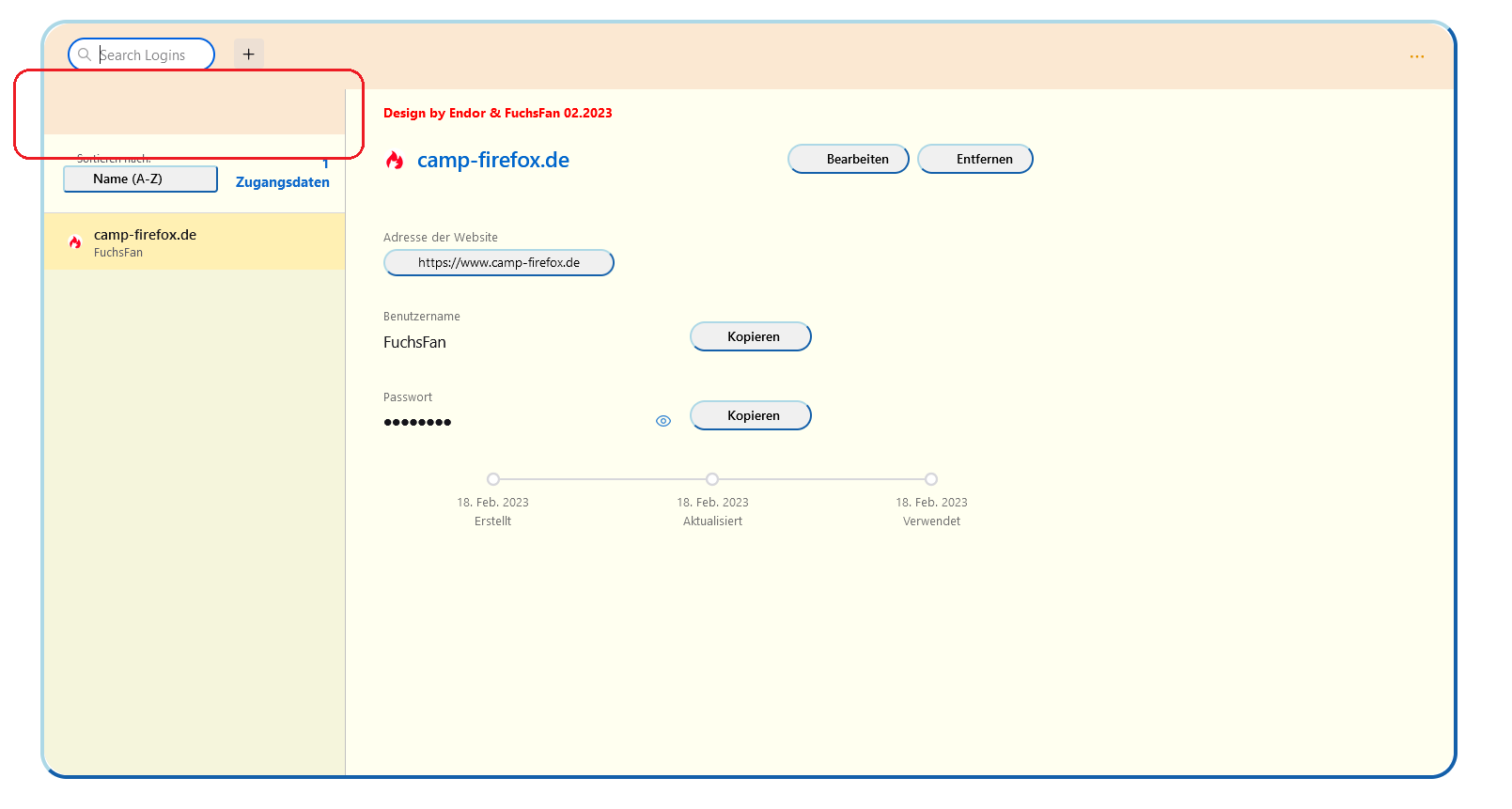Click the username value FuchsFan
This screenshot has width=1512, height=809.
tap(414, 342)
